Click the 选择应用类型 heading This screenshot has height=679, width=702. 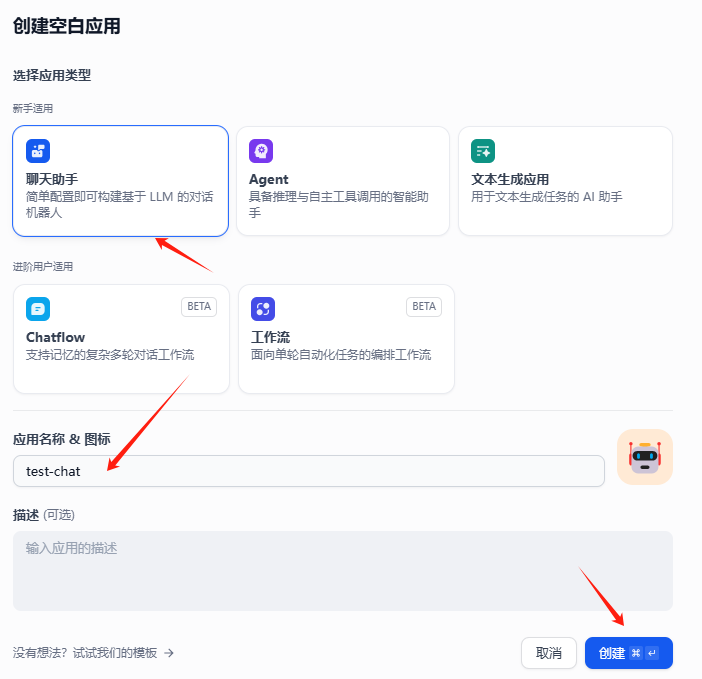52,75
